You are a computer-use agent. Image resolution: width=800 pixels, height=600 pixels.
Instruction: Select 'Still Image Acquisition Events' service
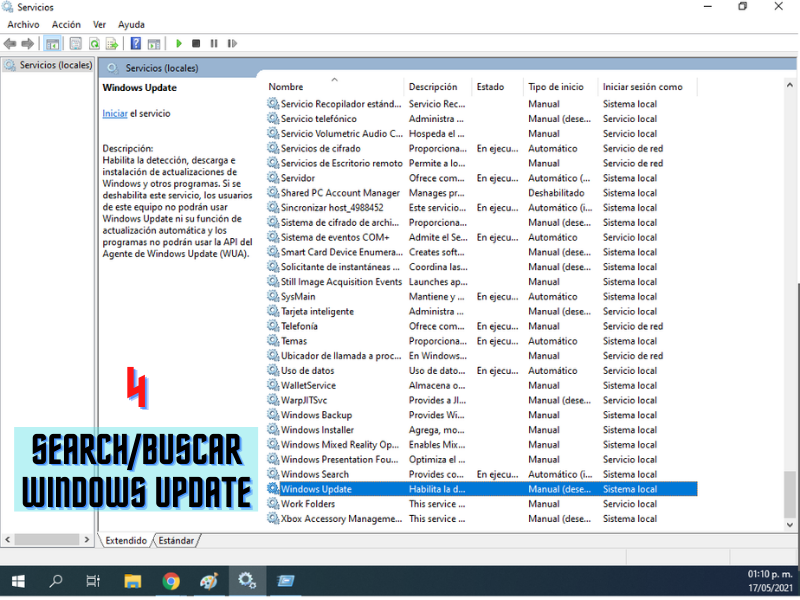pyautogui.click(x=341, y=282)
